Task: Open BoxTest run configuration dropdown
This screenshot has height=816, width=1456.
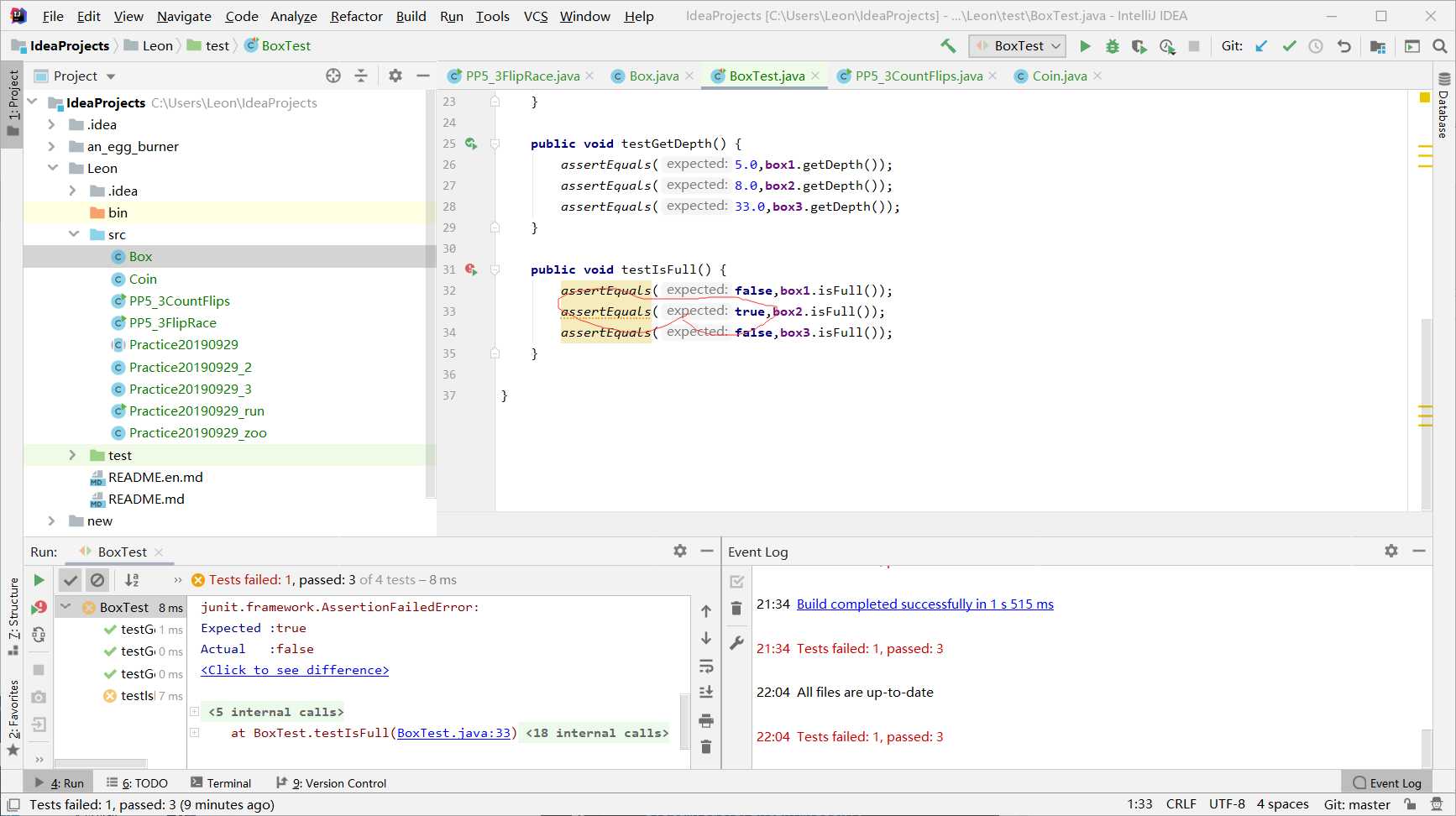Action: click(x=1018, y=46)
